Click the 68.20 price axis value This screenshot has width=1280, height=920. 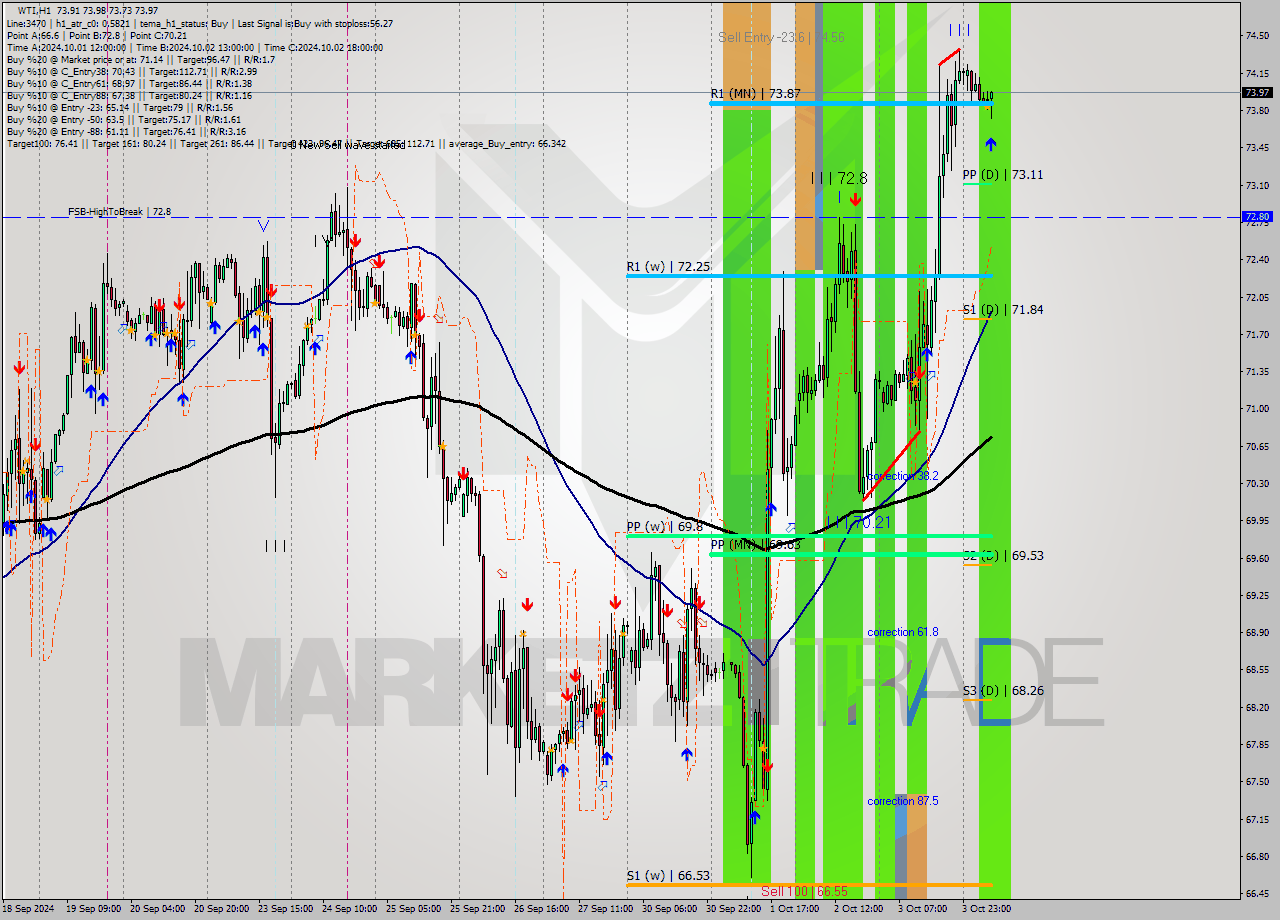(1257, 708)
